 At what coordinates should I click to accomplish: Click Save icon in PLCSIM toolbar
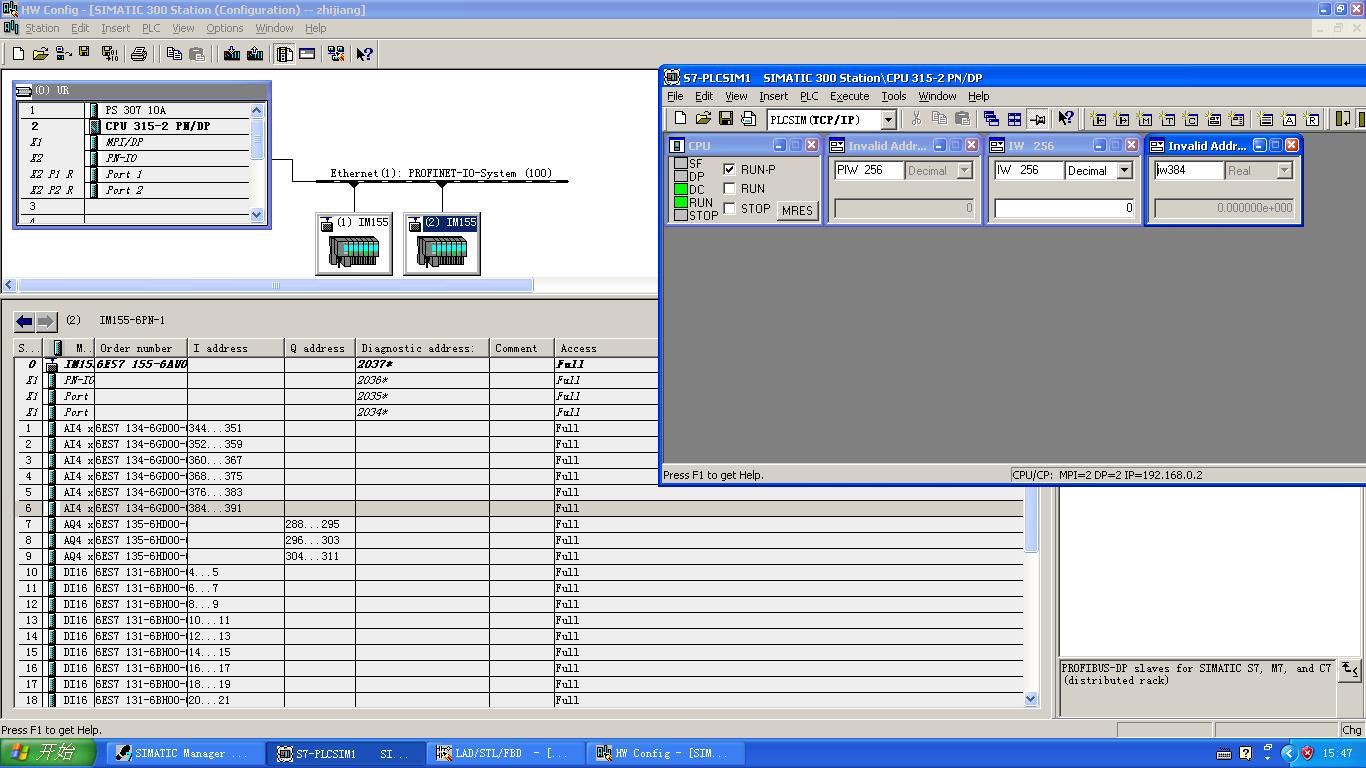click(x=726, y=119)
